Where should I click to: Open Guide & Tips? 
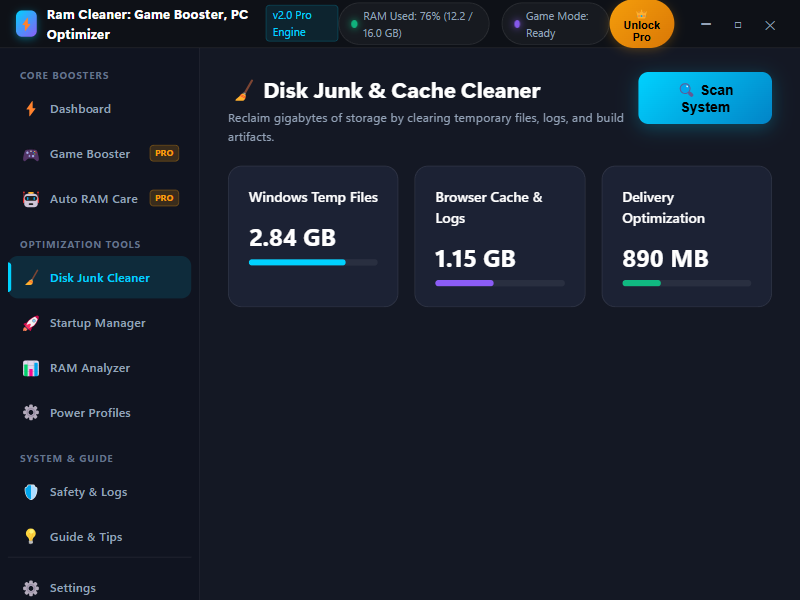tap(99, 537)
